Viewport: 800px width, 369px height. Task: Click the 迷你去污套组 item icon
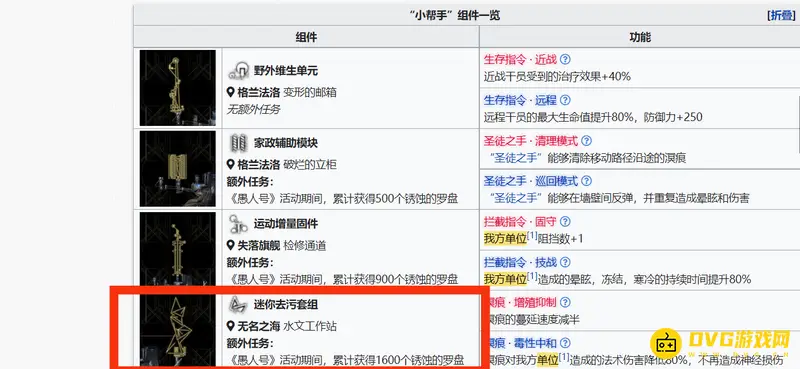pos(238,305)
